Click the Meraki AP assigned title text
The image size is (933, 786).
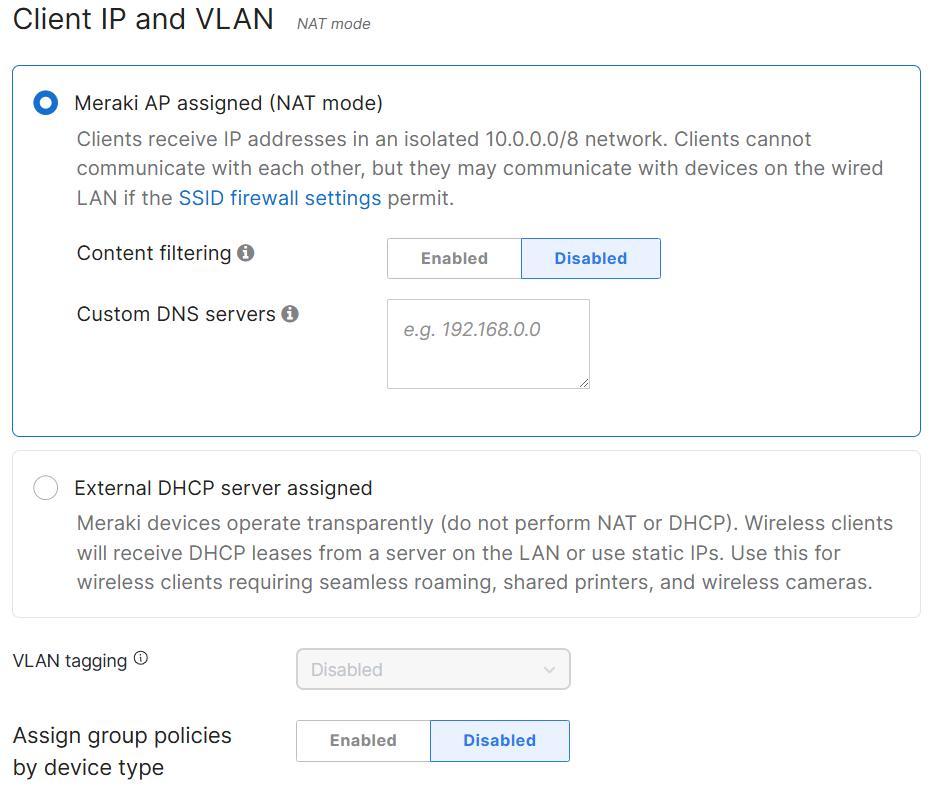coord(228,103)
